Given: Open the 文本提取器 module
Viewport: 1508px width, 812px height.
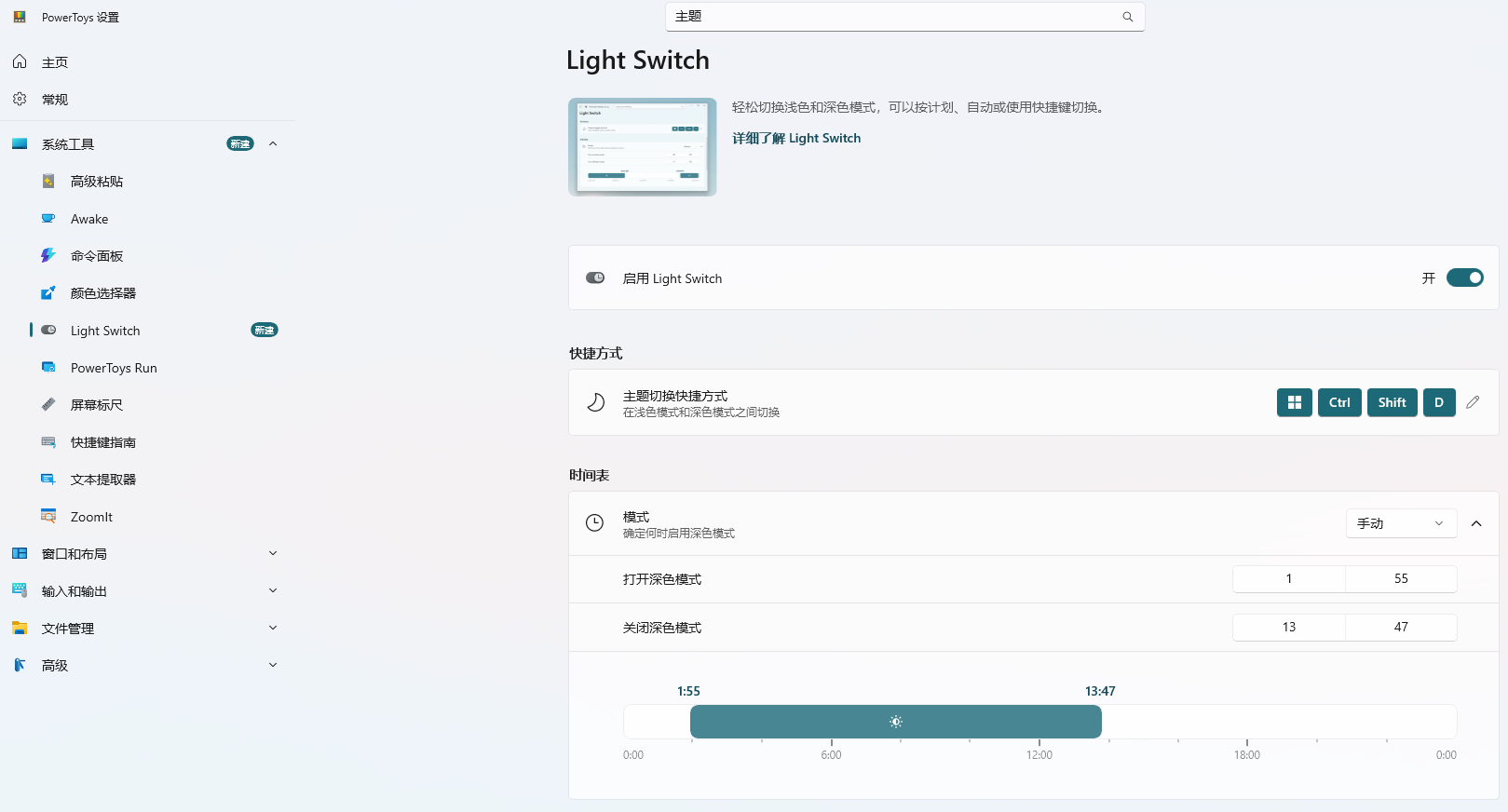Looking at the screenshot, I should click(102, 480).
